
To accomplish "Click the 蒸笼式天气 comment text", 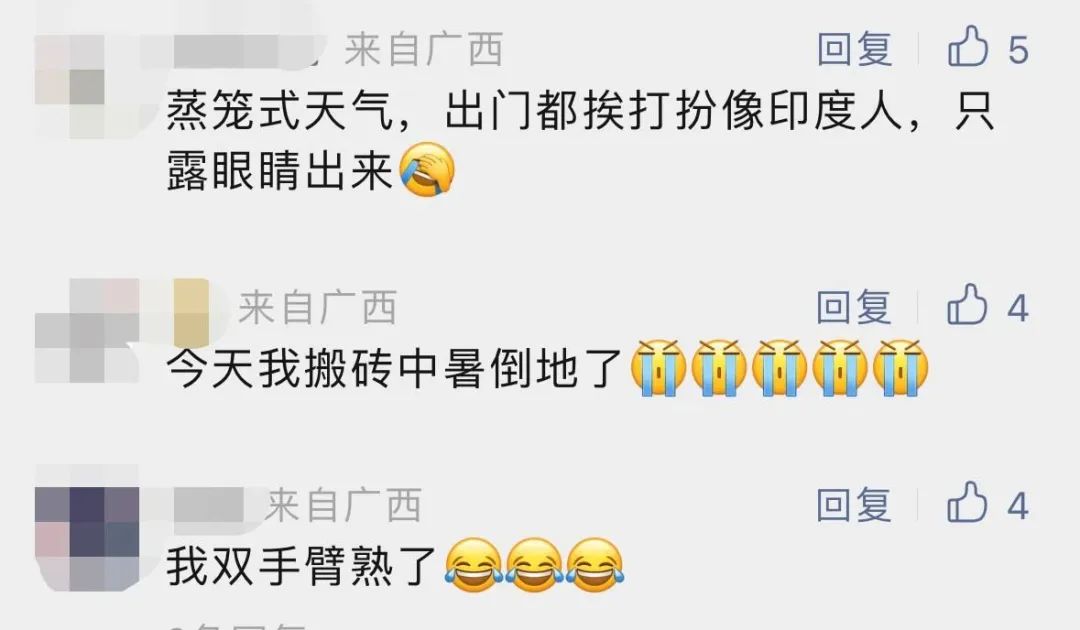I will [x=579, y=140].
